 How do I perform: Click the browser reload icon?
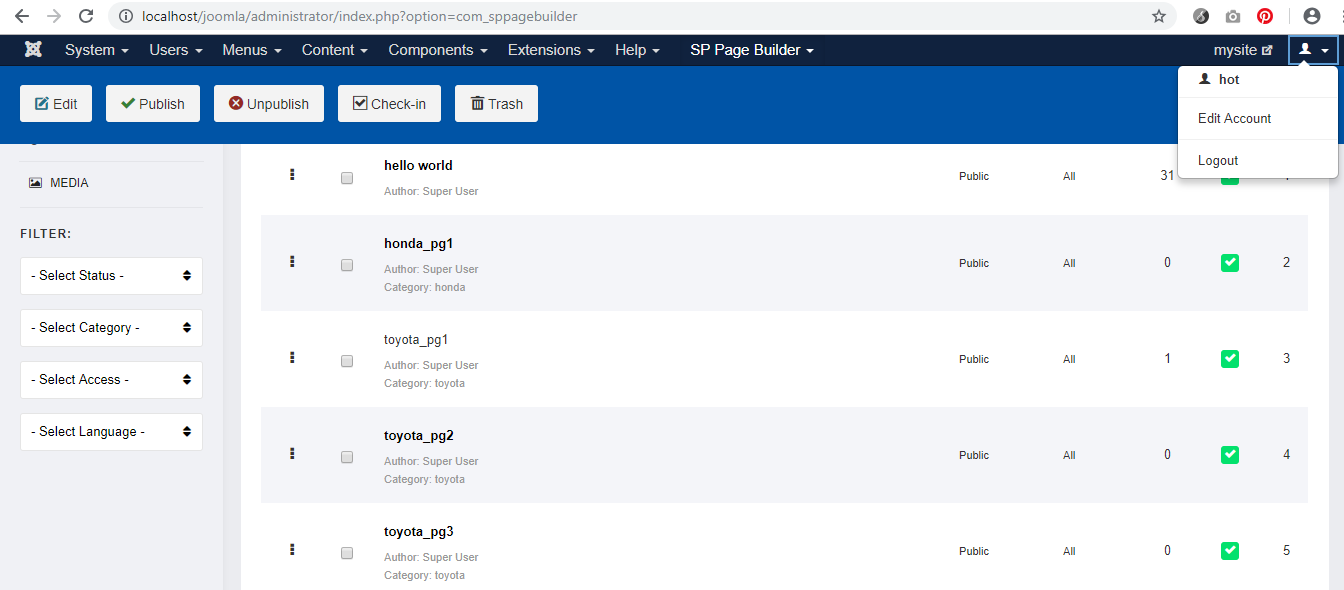[86, 16]
